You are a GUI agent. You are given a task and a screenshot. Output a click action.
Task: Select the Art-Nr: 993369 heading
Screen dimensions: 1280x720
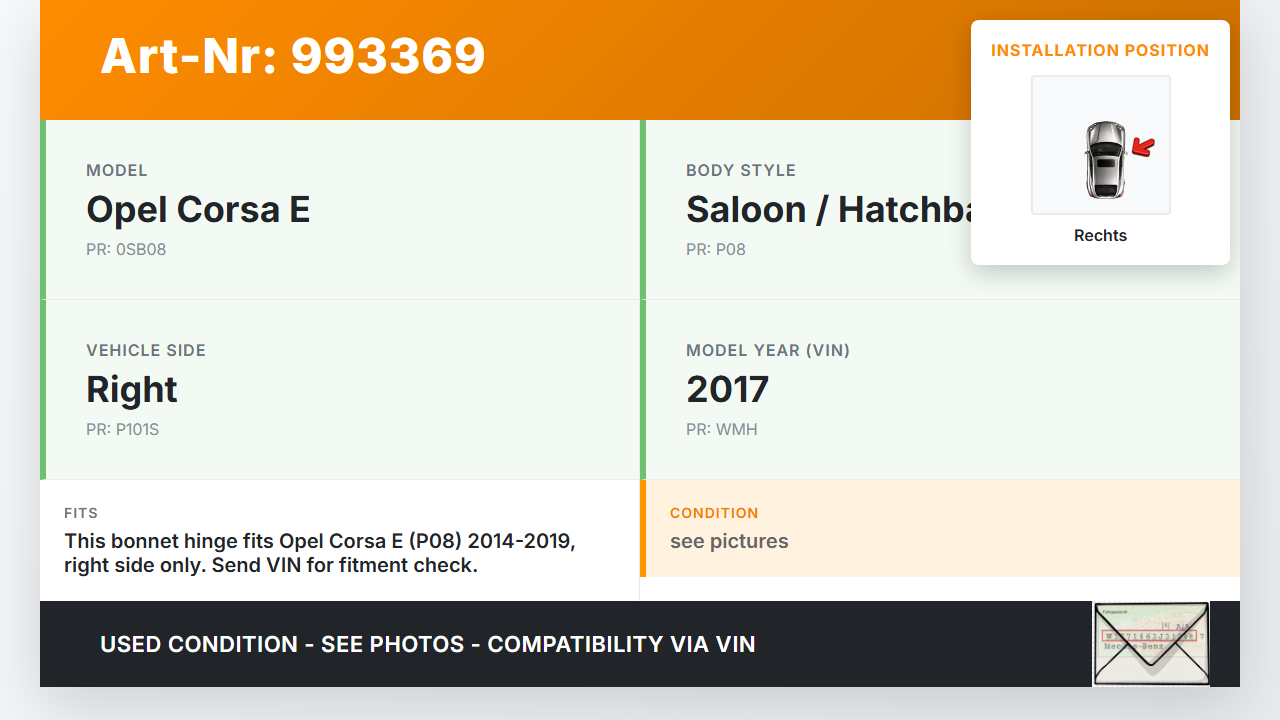292,56
